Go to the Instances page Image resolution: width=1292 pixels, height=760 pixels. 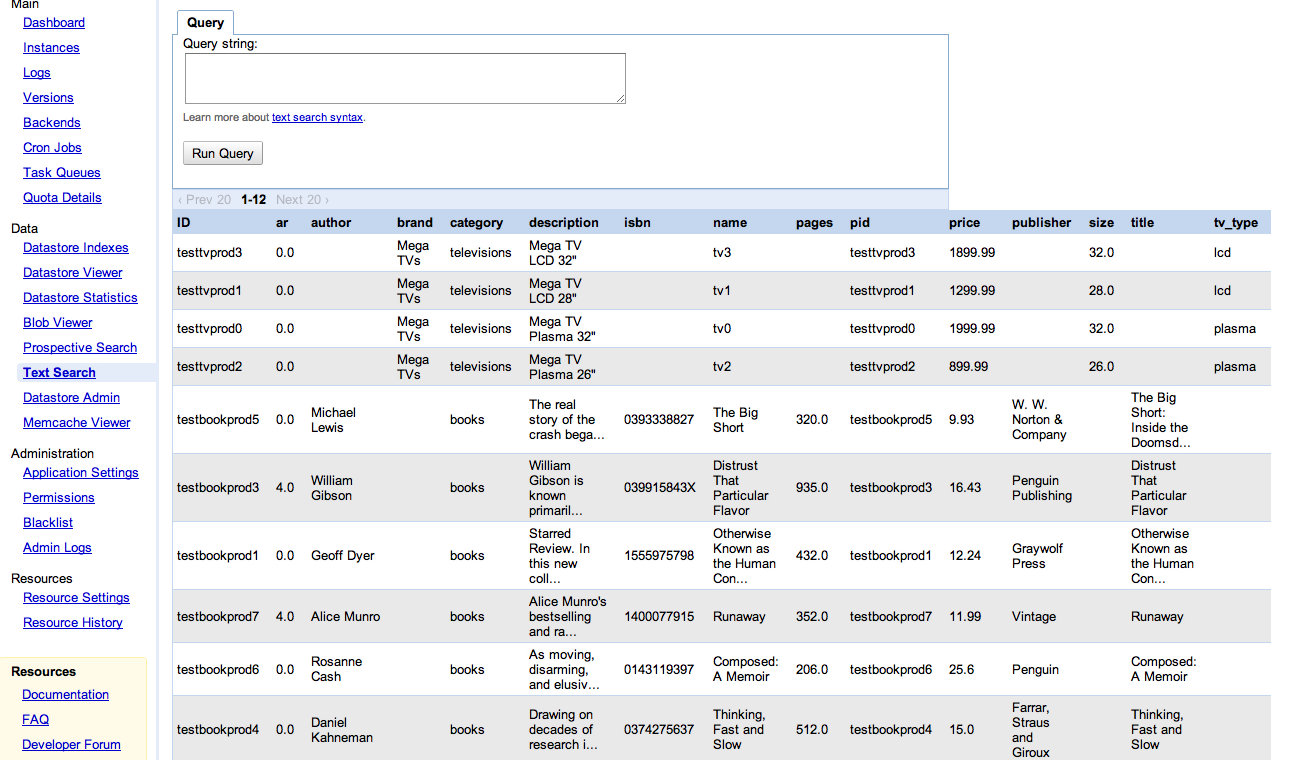pos(51,47)
